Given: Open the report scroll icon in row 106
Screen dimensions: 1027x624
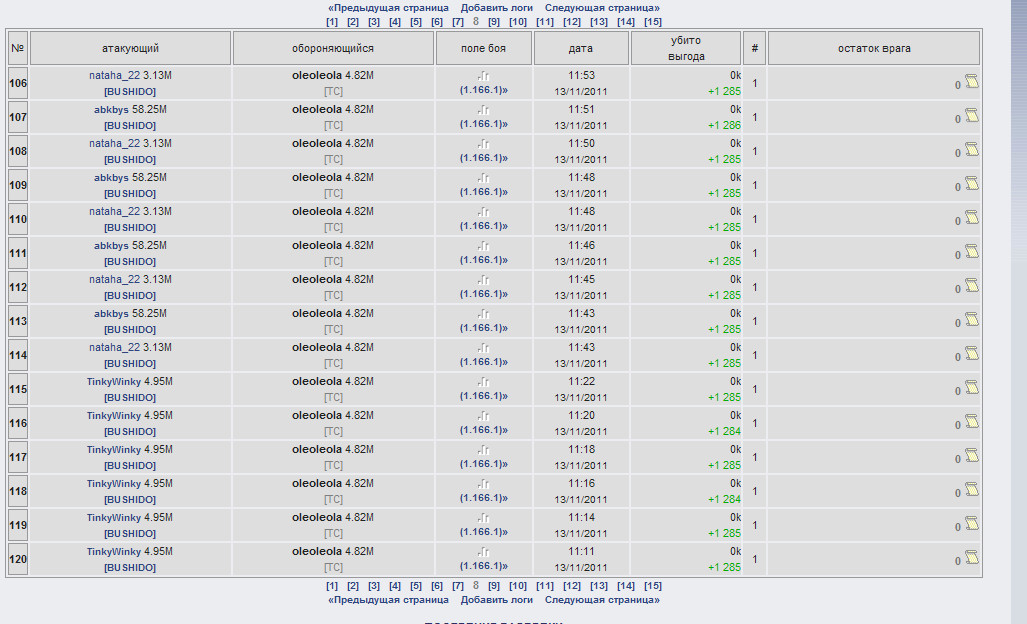Looking at the screenshot, I should 971,82.
